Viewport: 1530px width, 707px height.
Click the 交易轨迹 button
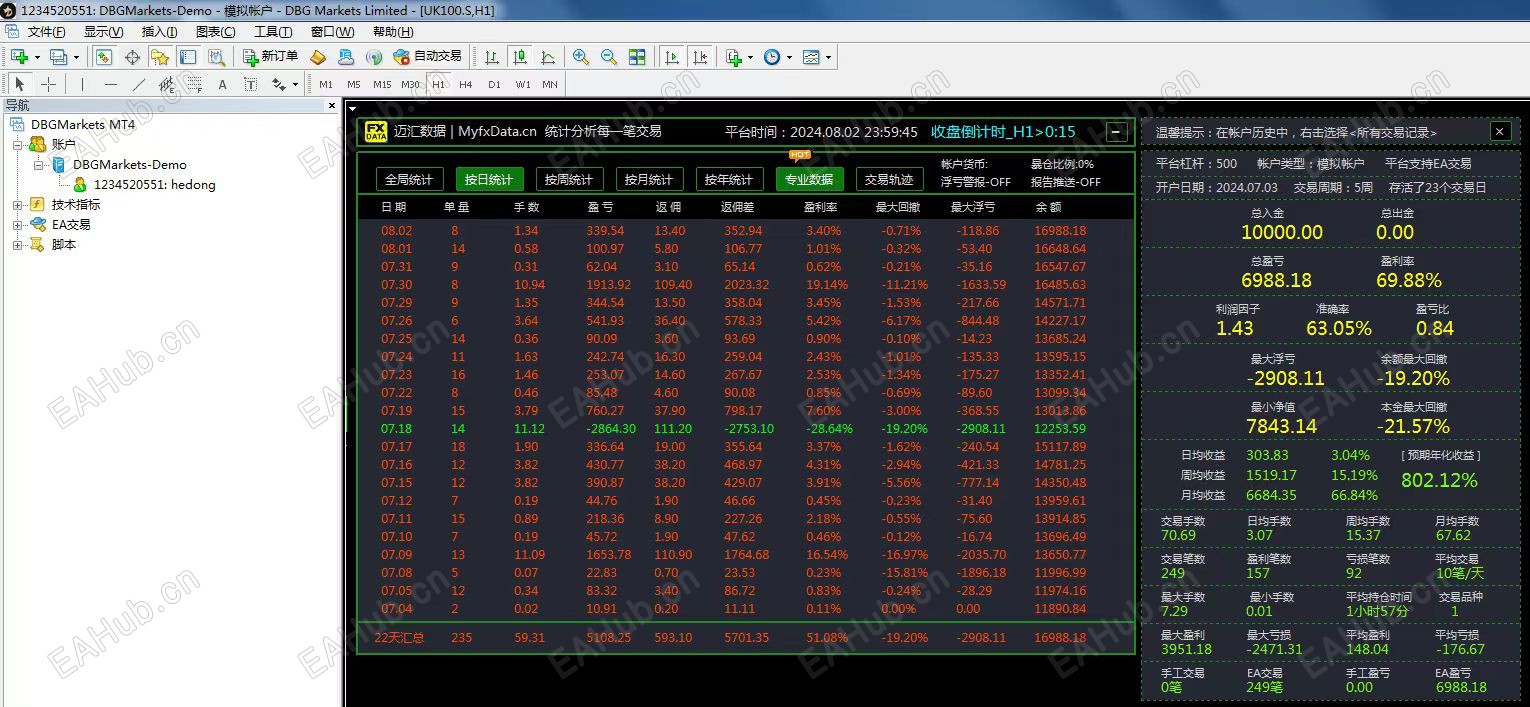[x=889, y=179]
